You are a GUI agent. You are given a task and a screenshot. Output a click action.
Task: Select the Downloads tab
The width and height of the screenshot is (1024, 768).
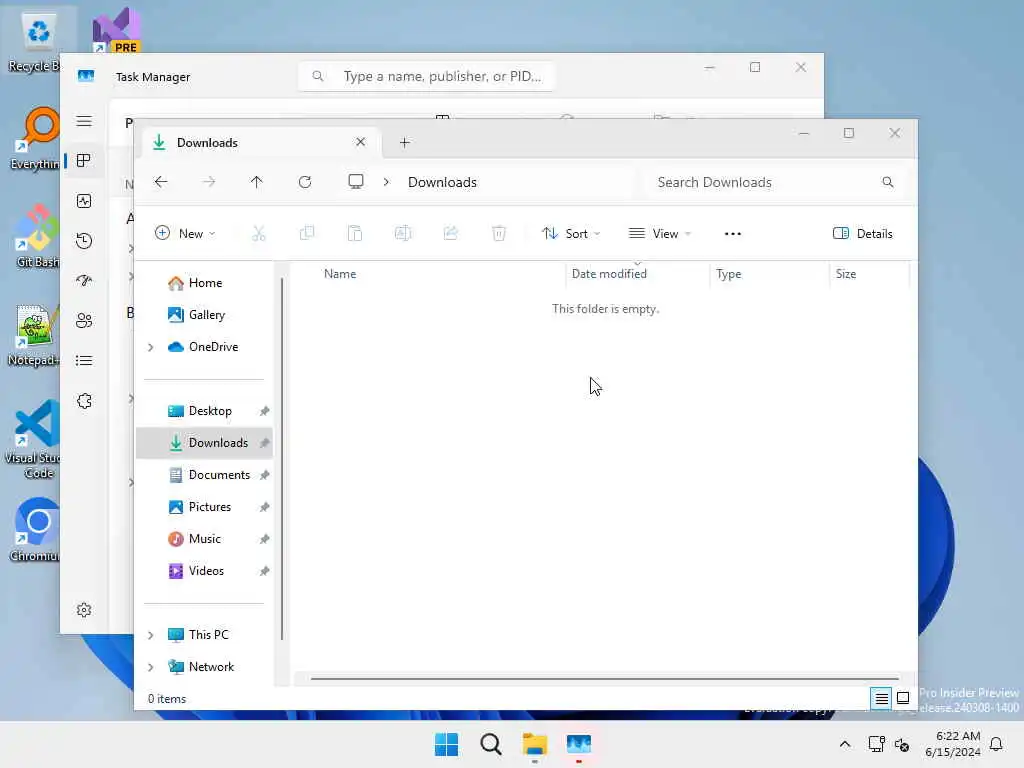click(x=261, y=142)
